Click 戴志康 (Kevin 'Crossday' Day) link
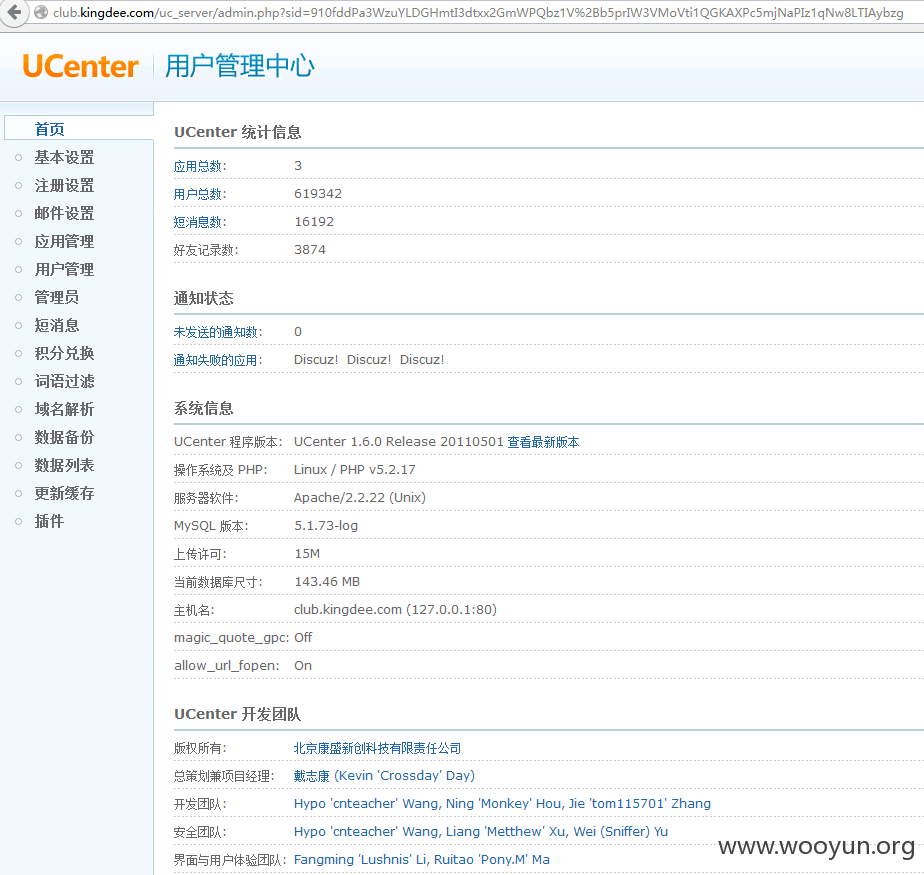This screenshot has height=875, width=924. pyautogui.click(x=384, y=776)
